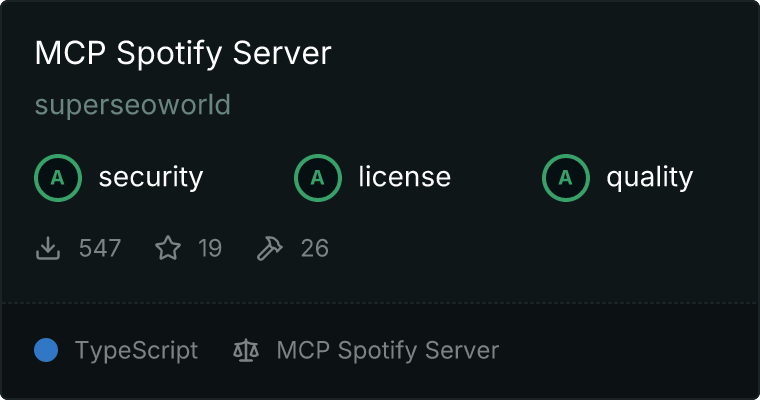Image resolution: width=760 pixels, height=400 pixels.
Task: Click the 547 downloads count
Action: 100,248
